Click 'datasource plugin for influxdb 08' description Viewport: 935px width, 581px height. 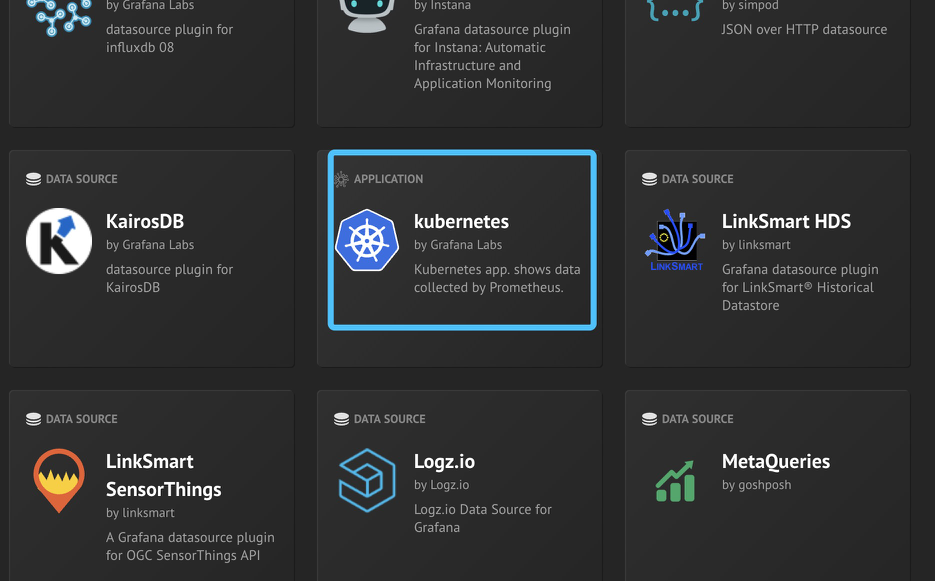[x=169, y=38]
